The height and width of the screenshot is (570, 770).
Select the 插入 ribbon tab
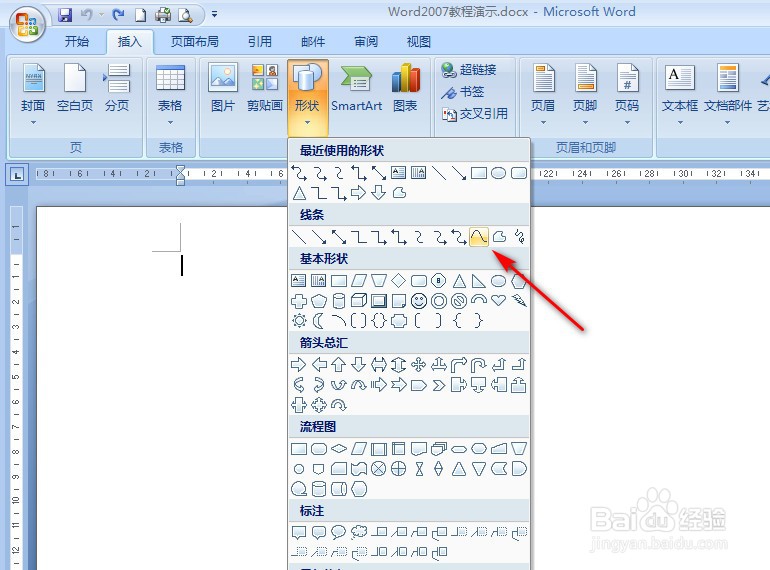pyautogui.click(x=130, y=42)
